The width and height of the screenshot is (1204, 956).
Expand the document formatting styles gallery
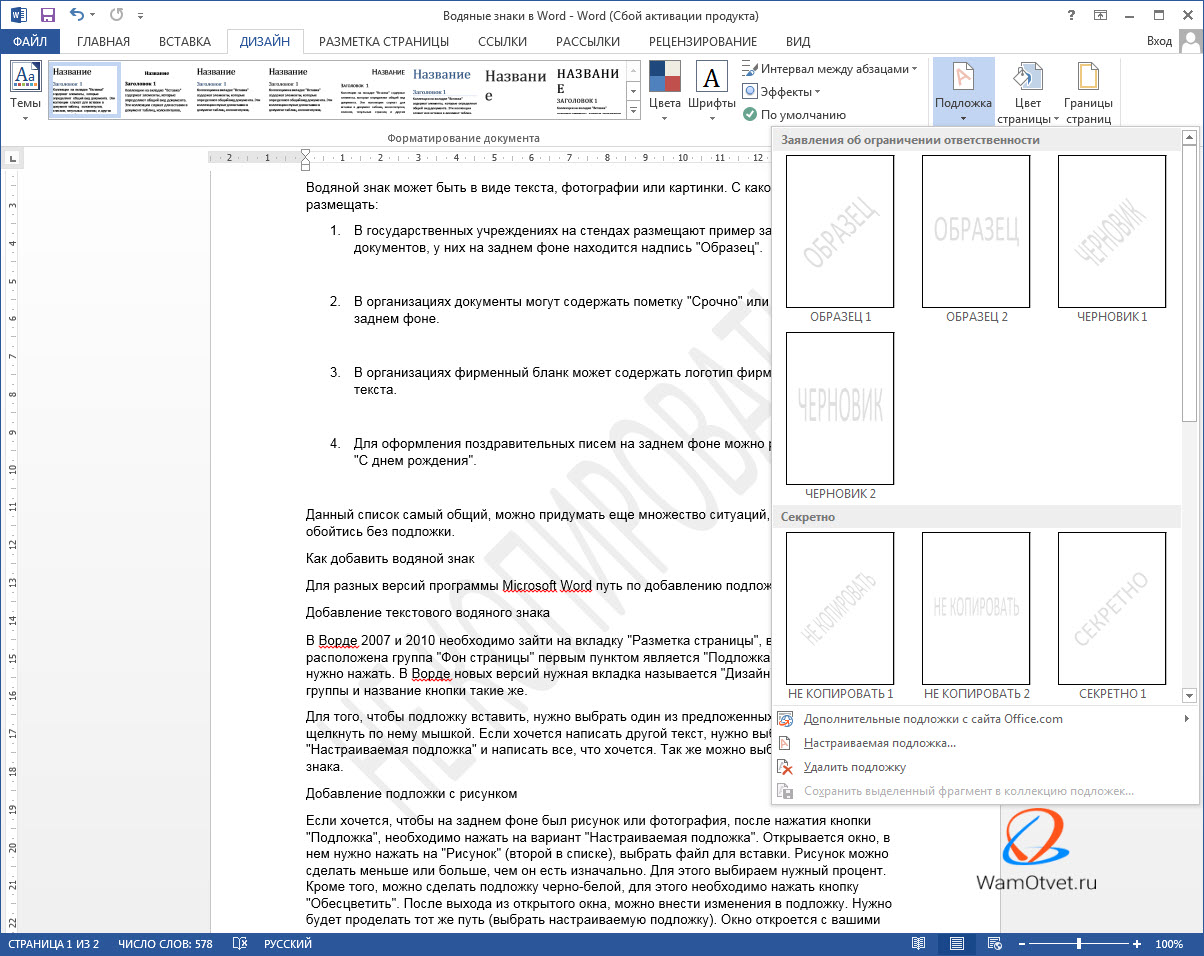631,109
